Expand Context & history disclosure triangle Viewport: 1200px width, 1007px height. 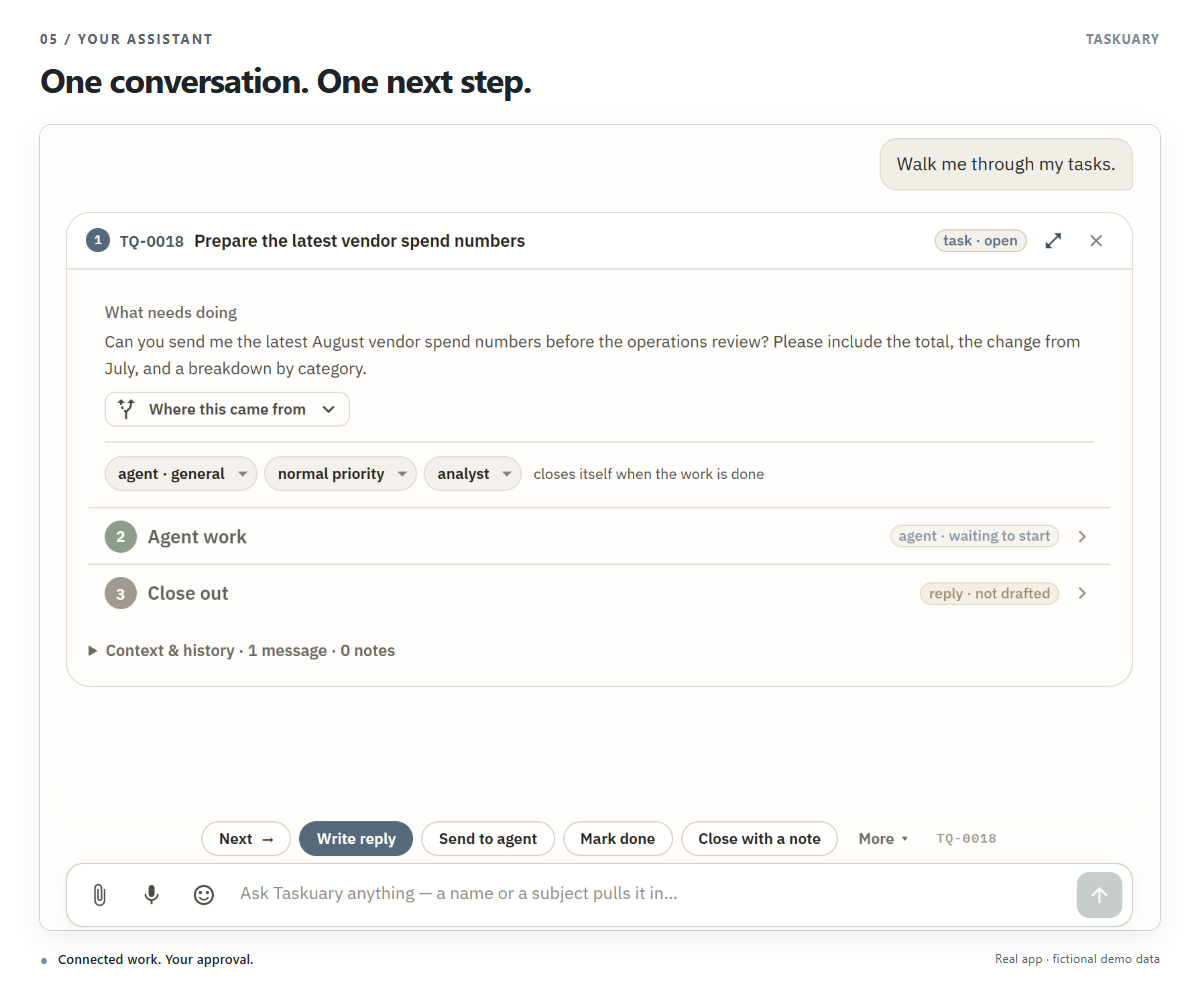point(93,651)
